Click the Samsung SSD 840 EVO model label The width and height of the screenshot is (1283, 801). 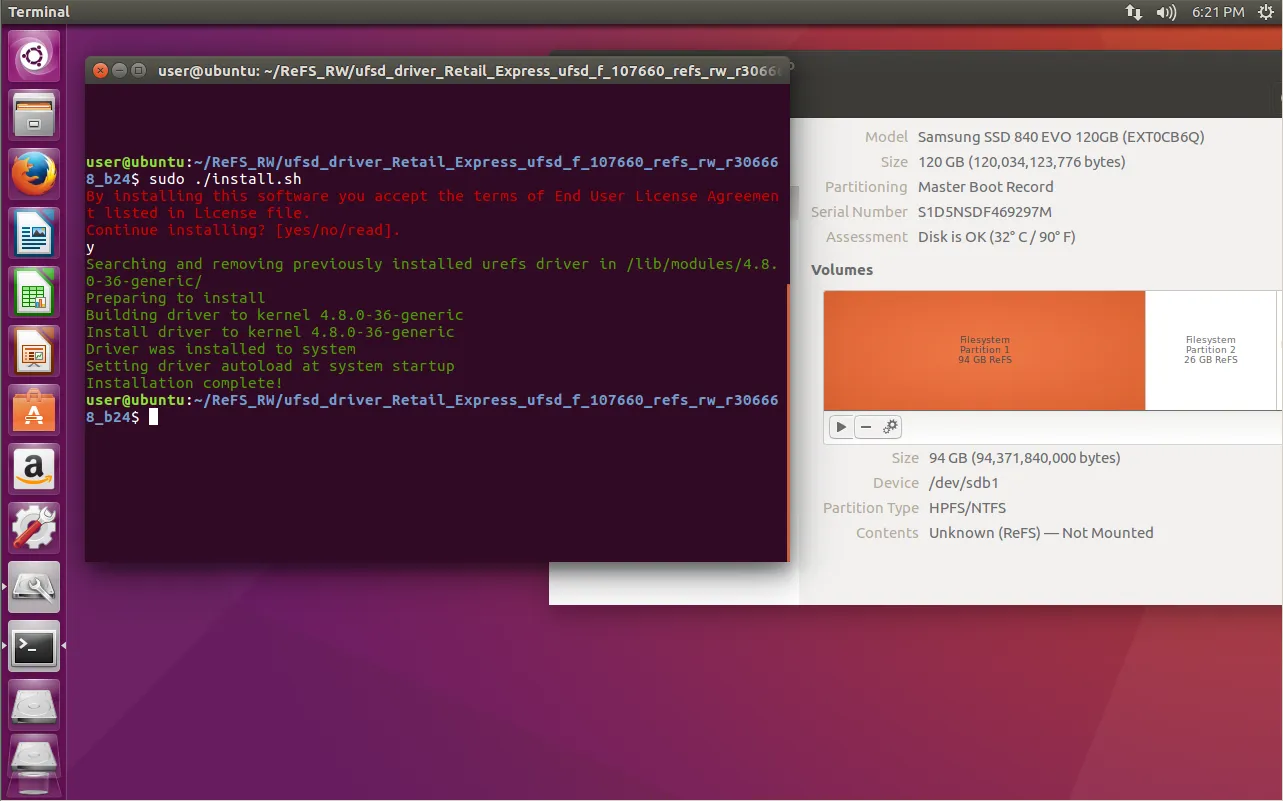(1062, 136)
